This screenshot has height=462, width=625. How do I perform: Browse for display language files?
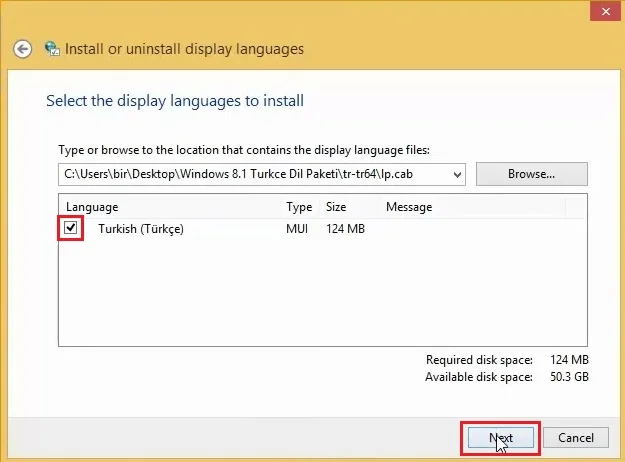pyautogui.click(x=531, y=174)
